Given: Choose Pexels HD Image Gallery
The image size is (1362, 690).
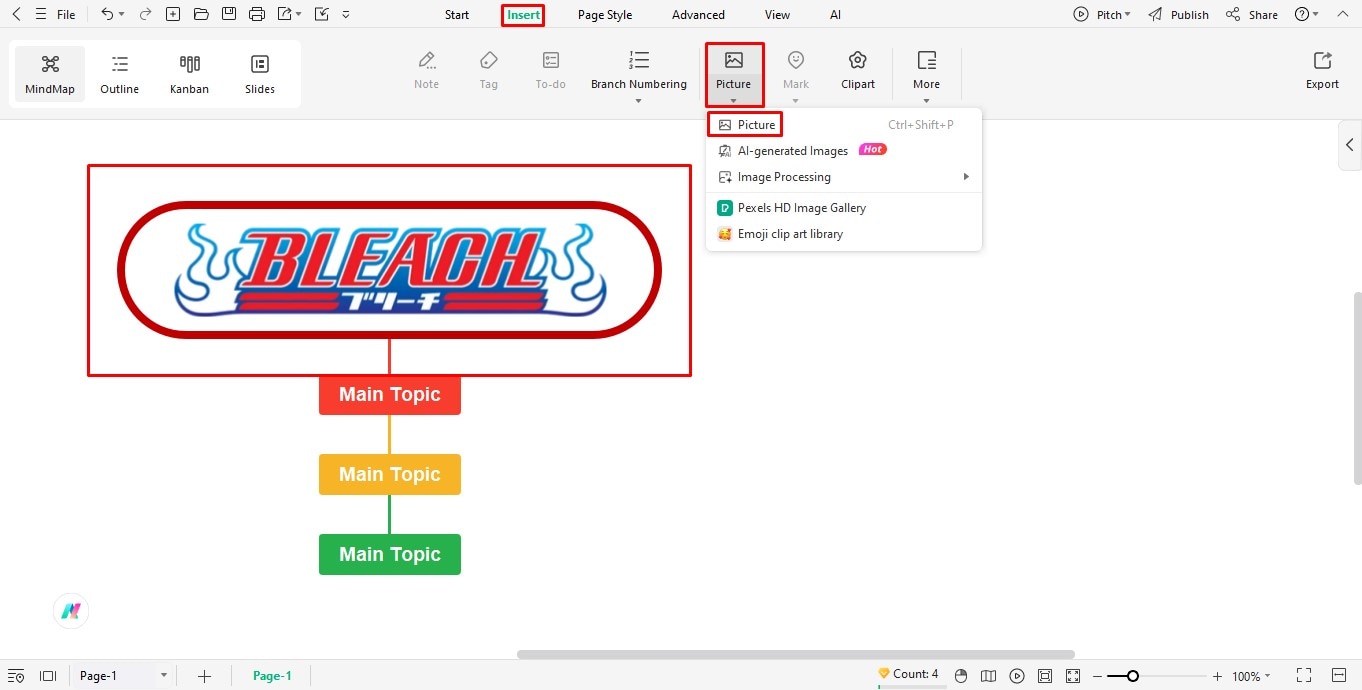Looking at the screenshot, I should point(844,208).
